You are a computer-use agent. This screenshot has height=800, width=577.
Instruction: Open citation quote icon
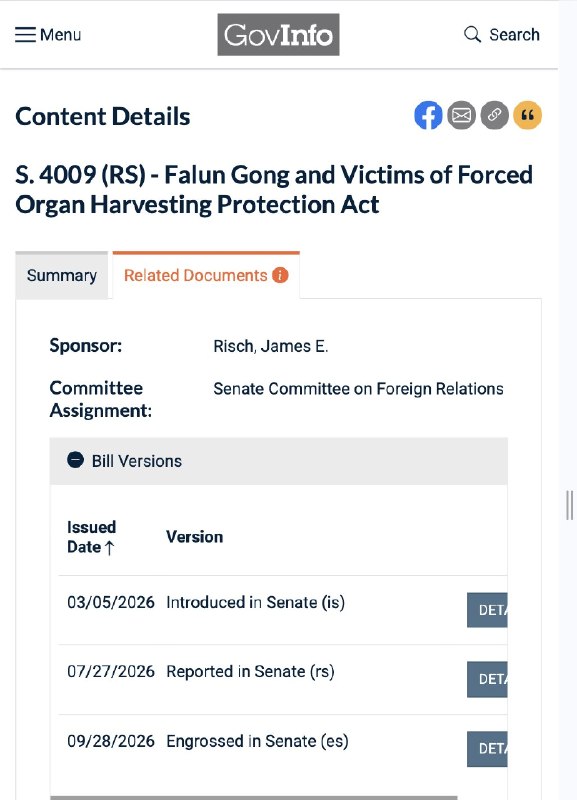click(528, 115)
